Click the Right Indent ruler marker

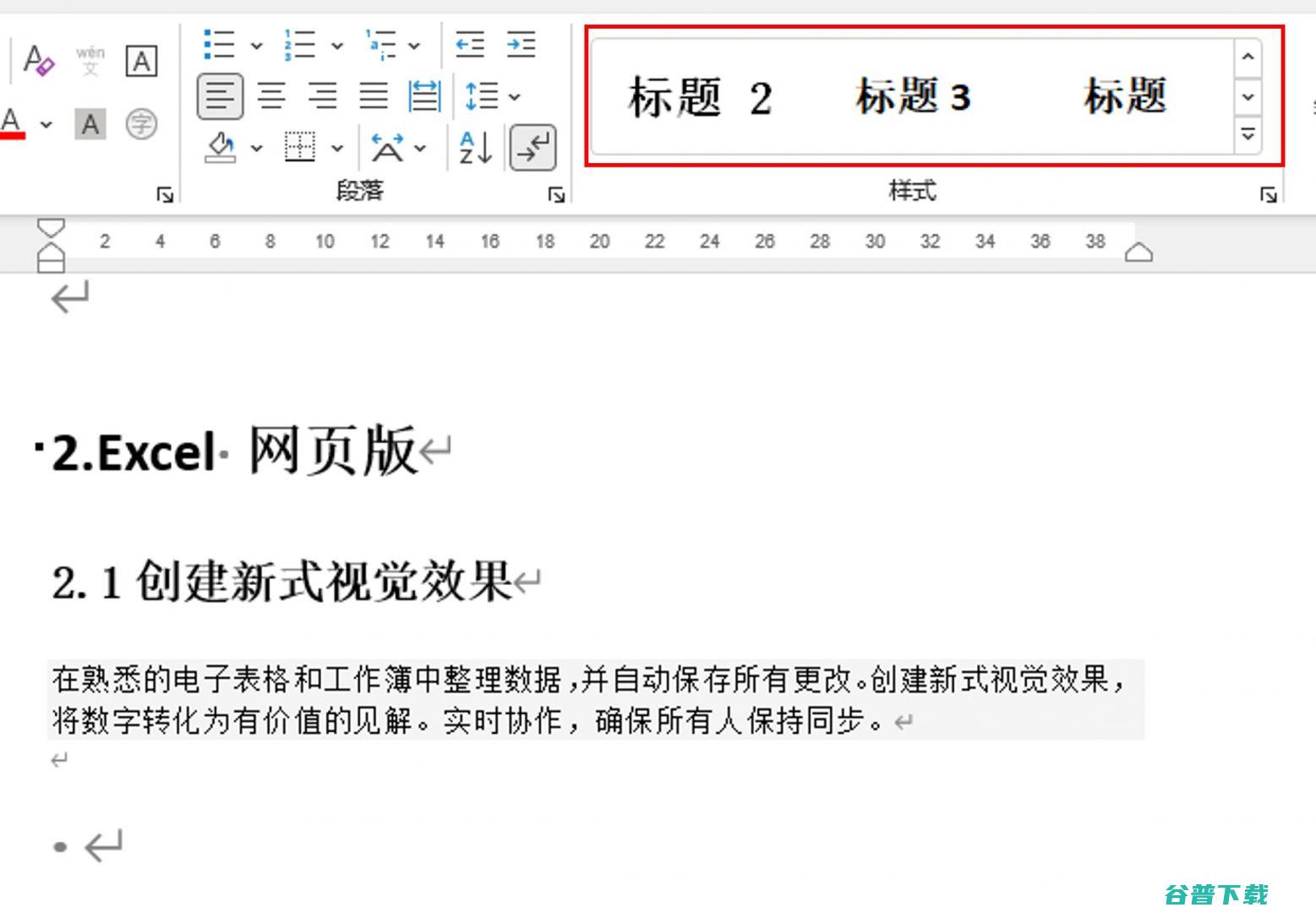click(x=1139, y=252)
